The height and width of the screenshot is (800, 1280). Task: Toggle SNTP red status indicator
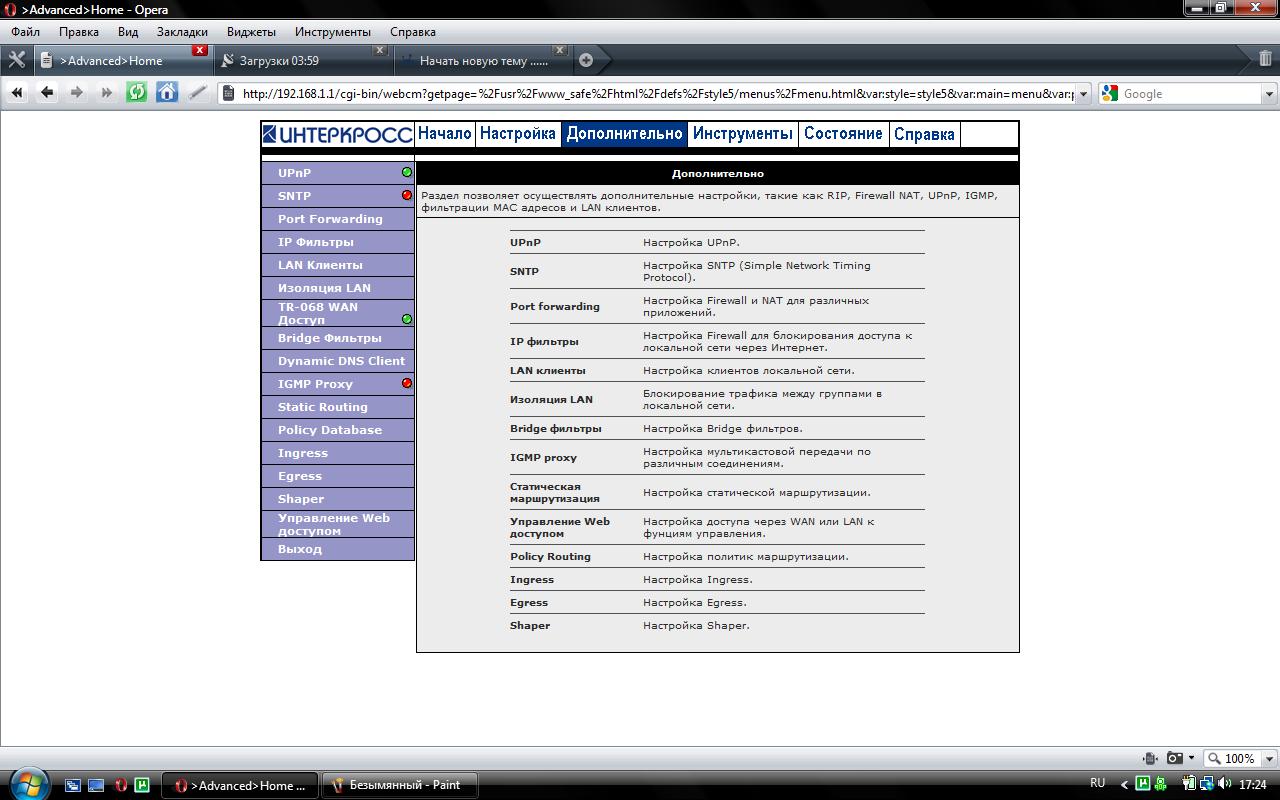coord(407,196)
